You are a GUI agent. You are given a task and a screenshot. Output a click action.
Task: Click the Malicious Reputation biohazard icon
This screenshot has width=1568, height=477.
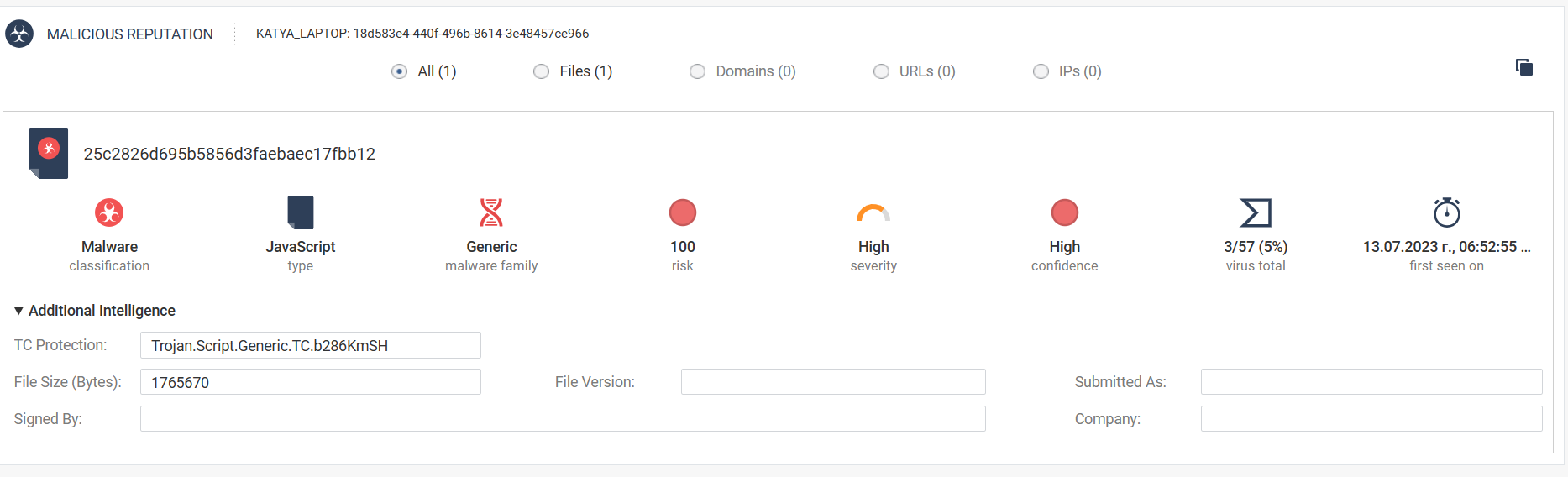[x=19, y=34]
